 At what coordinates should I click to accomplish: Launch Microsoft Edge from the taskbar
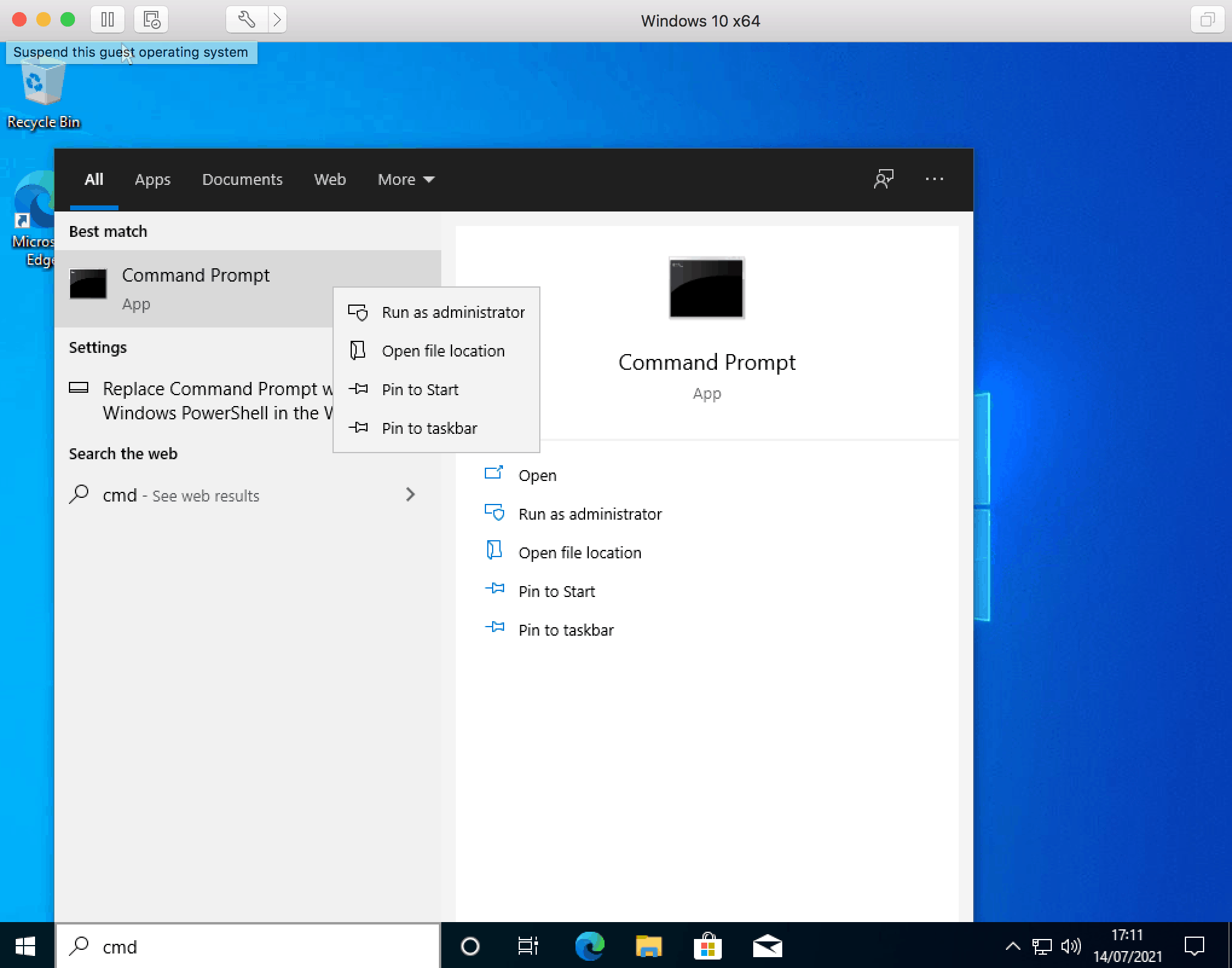589,946
